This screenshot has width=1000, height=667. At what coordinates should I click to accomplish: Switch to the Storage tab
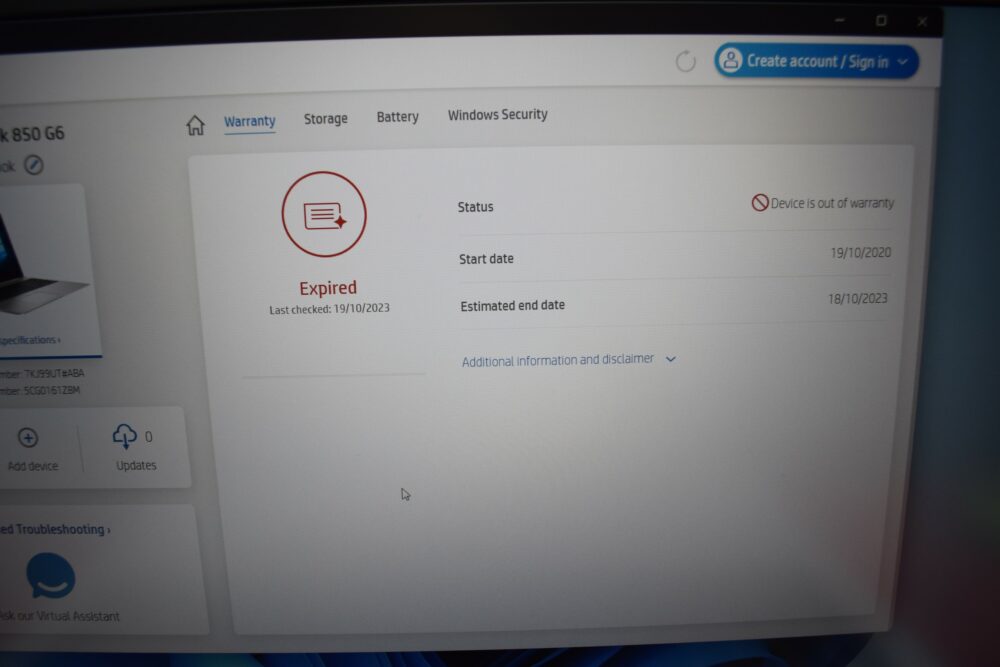[325, 119]
